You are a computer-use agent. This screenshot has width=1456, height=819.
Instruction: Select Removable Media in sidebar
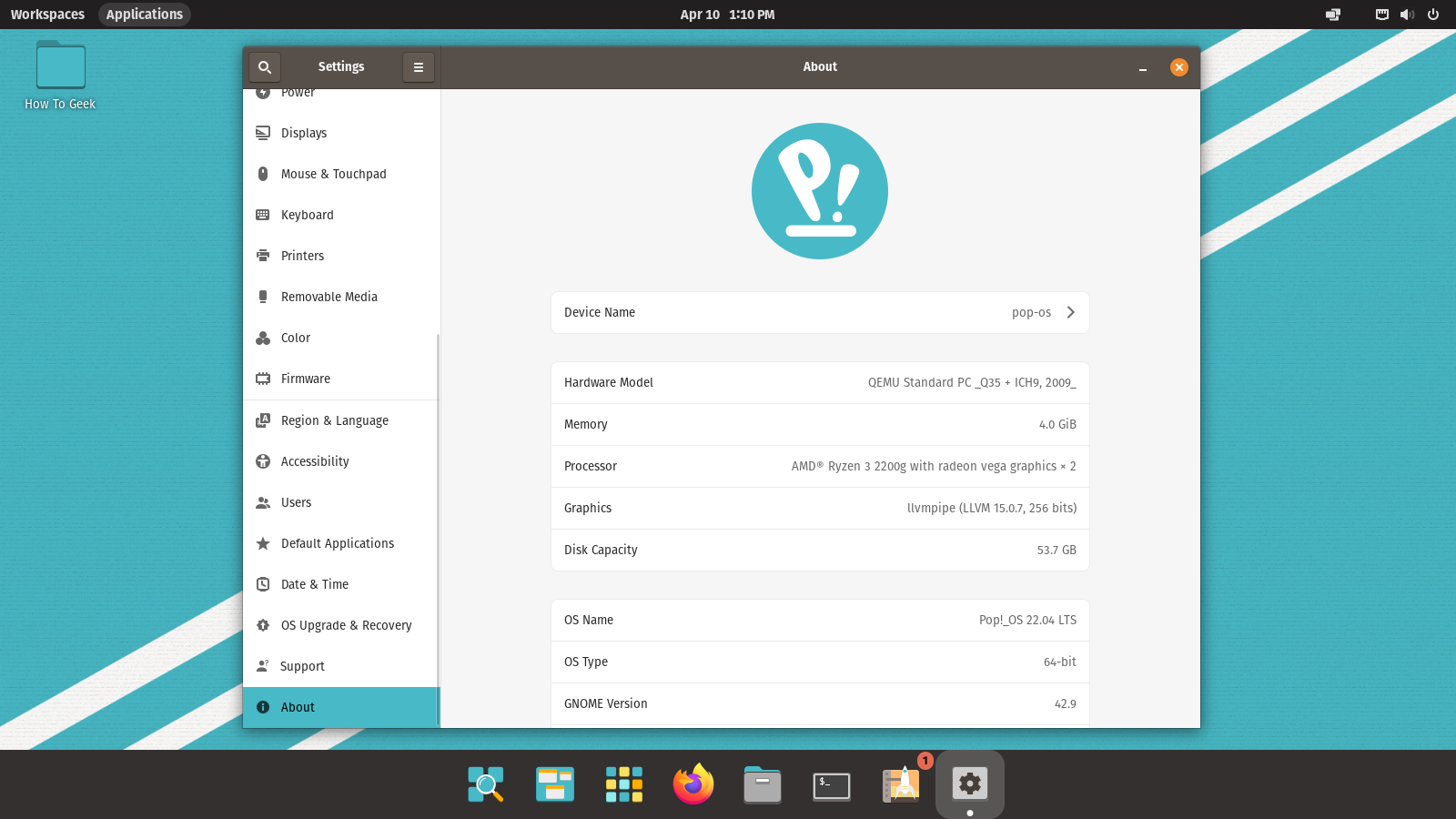pos(341,297)
